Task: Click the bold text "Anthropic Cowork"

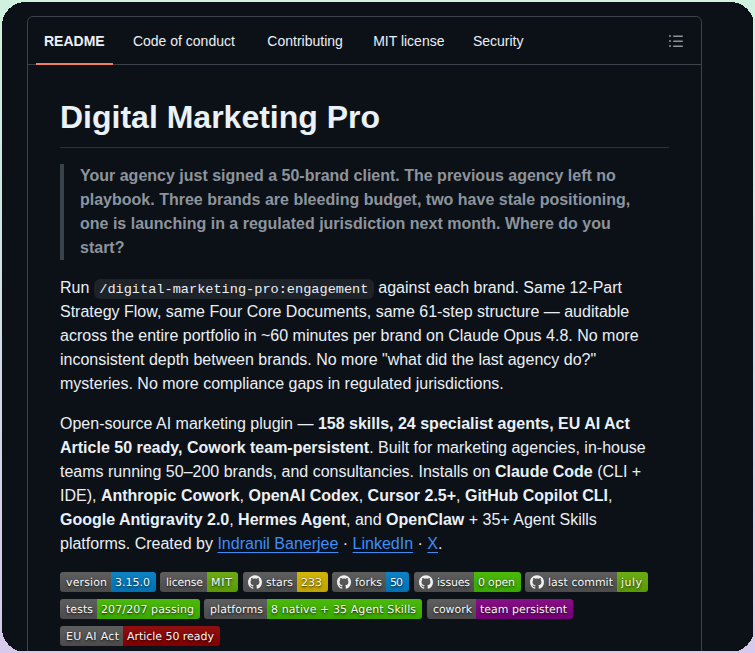Action: coord(170,496)
